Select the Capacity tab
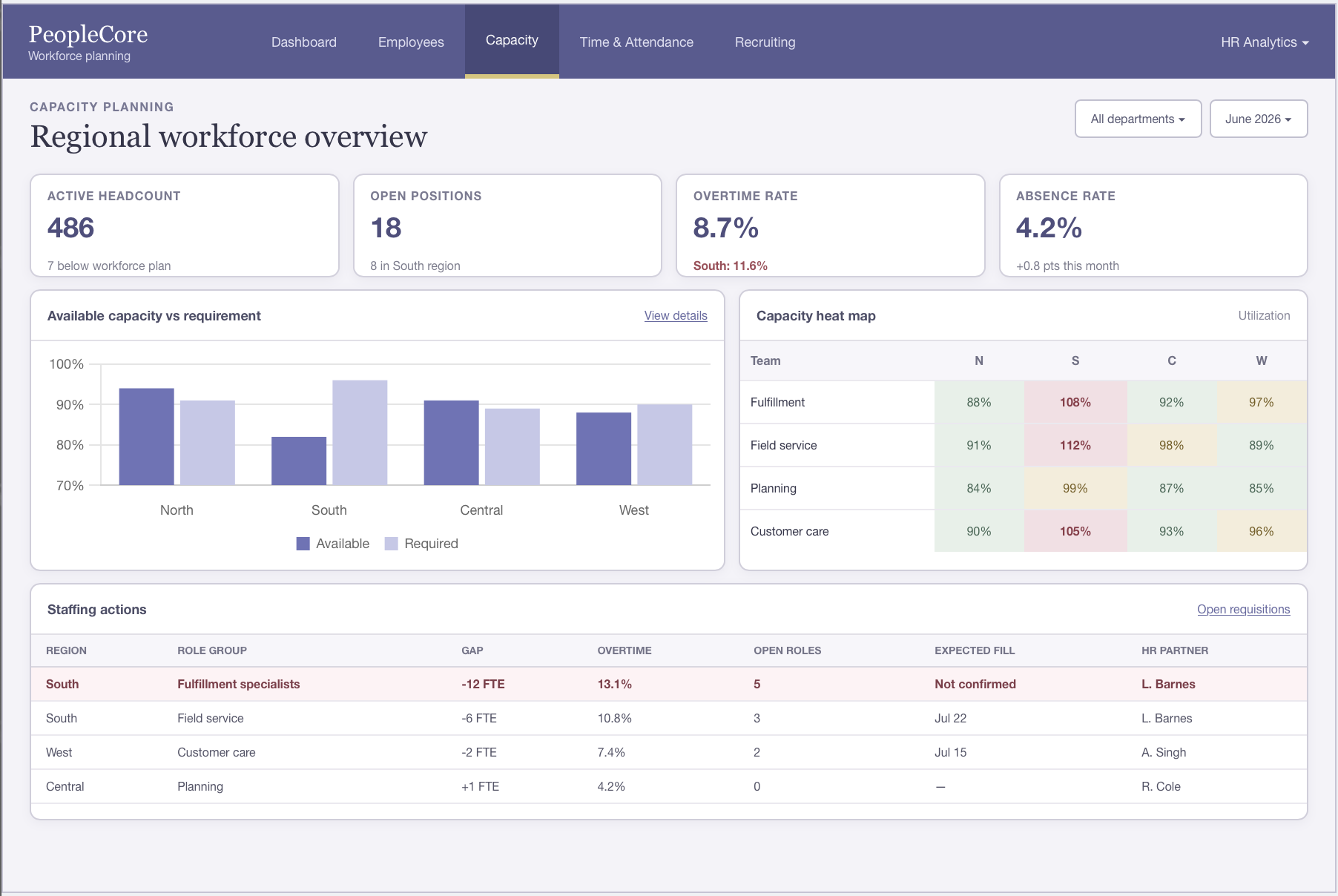1338x896 pixels. click(x=512, y=41)
